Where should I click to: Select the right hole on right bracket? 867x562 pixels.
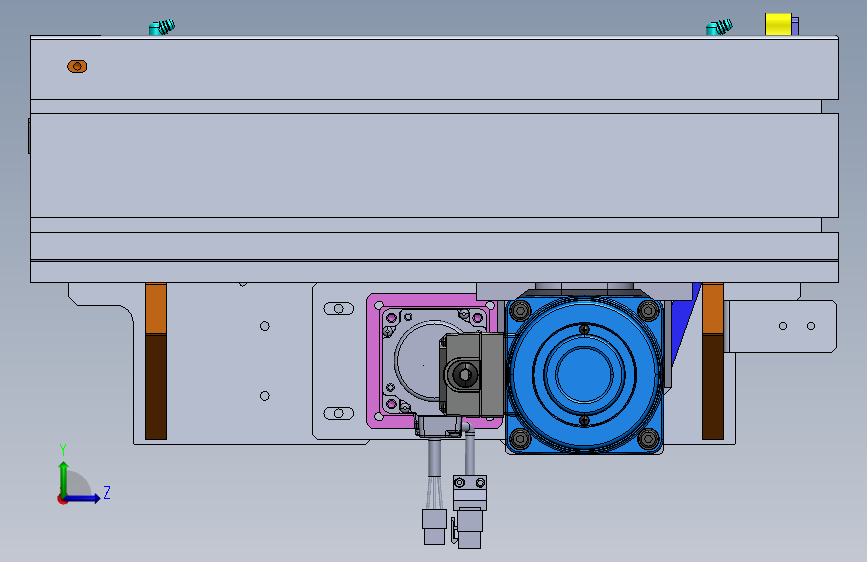[x=811, y=326]
